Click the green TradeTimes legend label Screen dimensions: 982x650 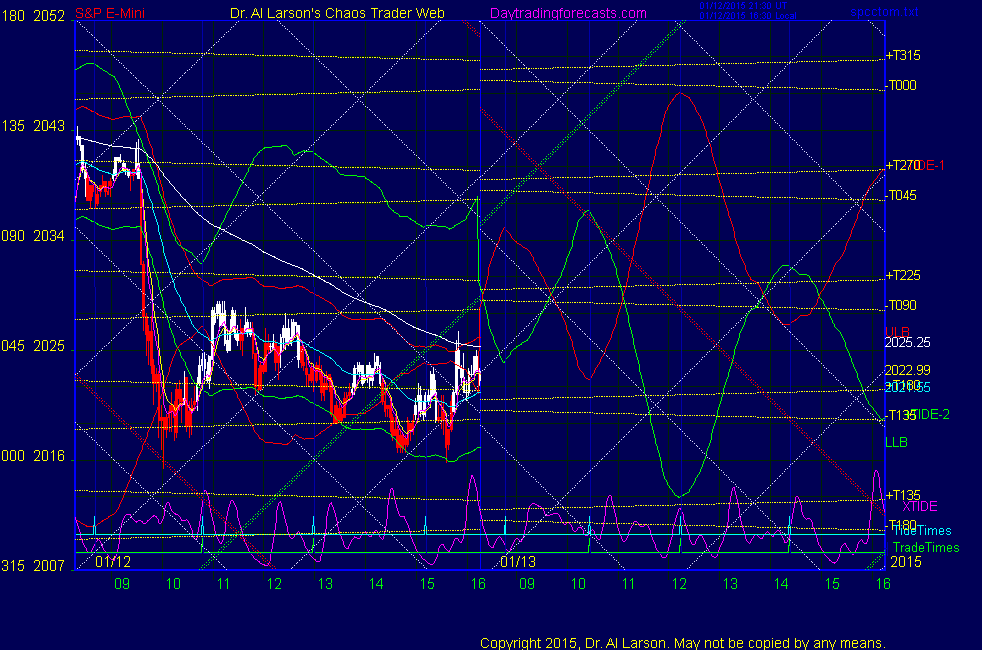925,547
